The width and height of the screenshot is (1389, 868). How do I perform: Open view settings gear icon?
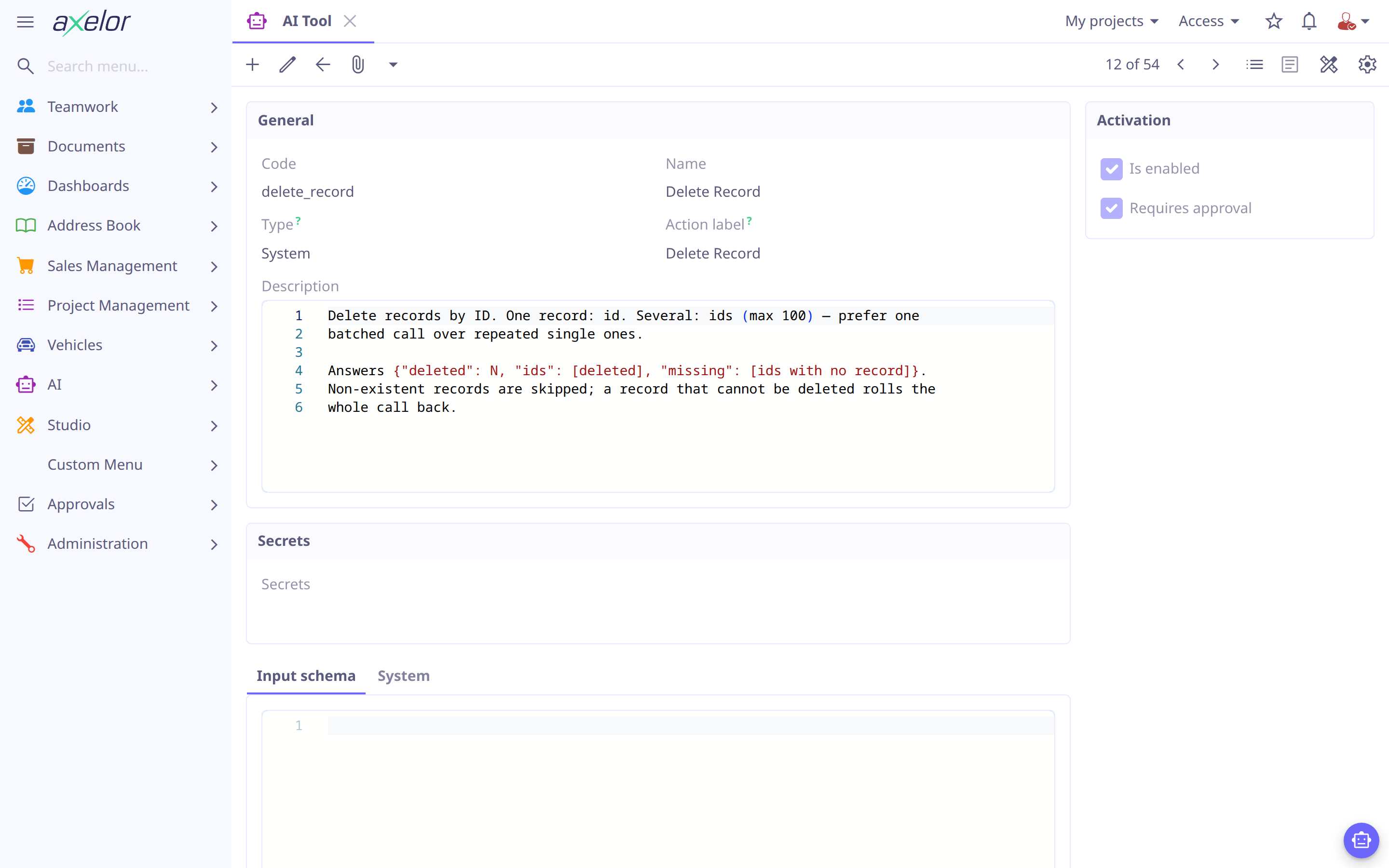click(1367, 64)
